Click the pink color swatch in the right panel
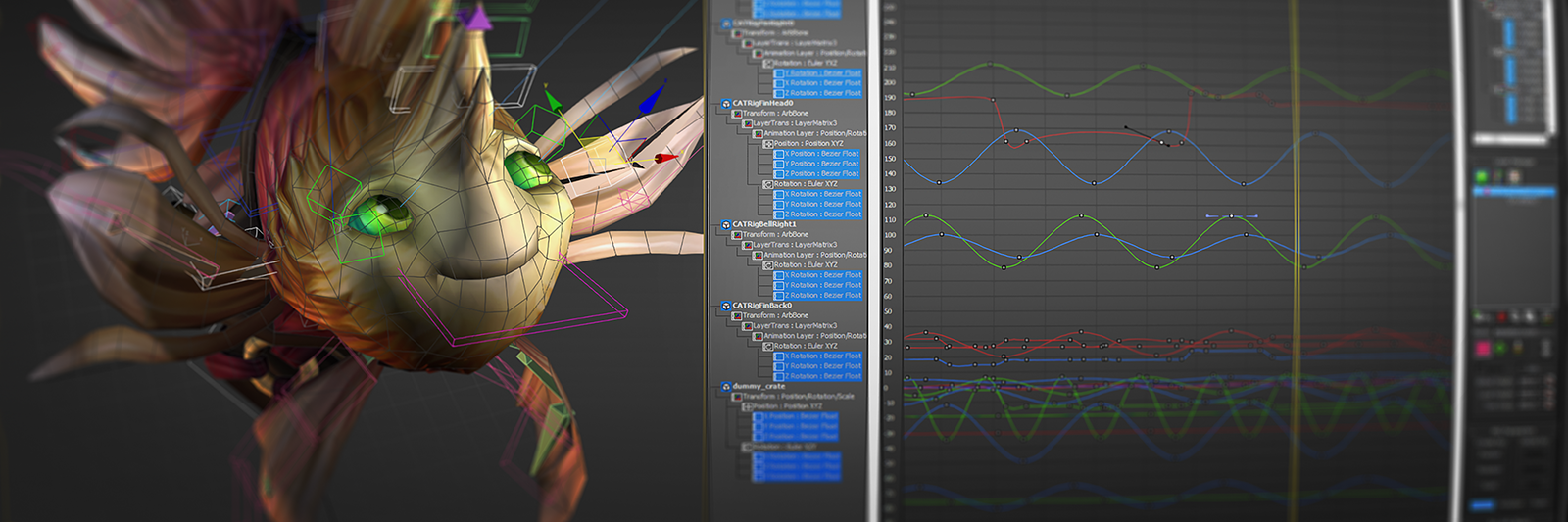 pos(1483,349)
